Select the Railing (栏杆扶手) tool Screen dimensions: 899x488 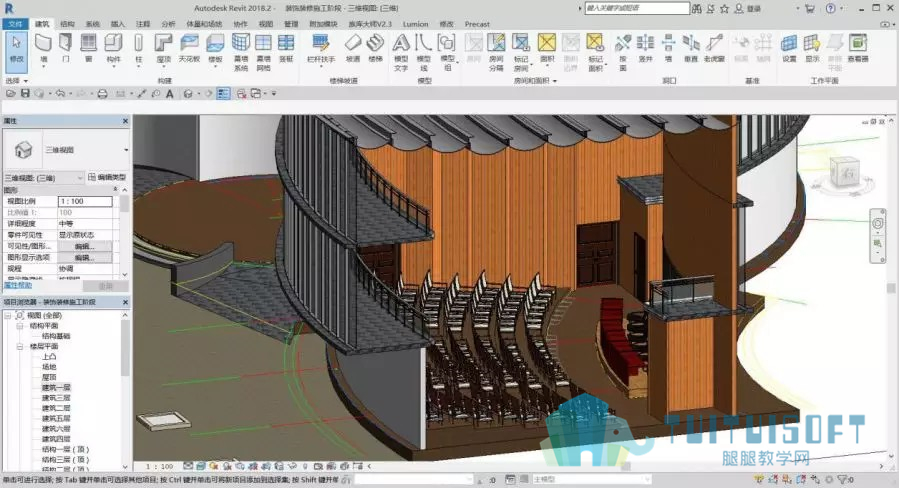tap(320, 48)
